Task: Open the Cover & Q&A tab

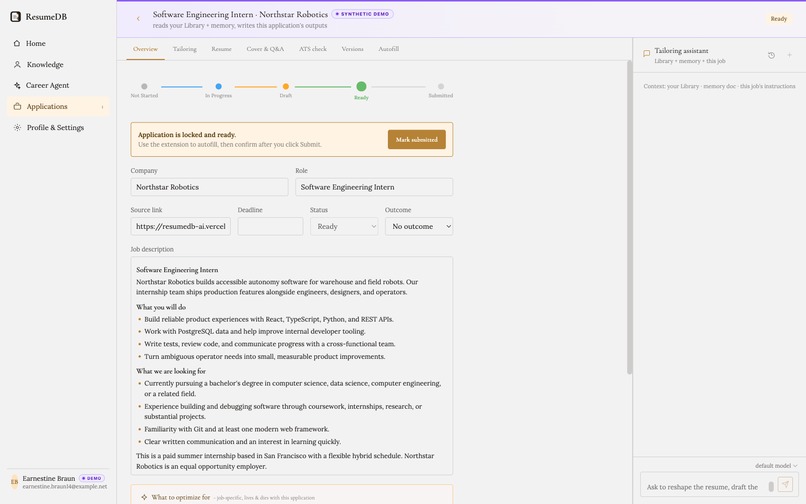Action: [265, 49]
